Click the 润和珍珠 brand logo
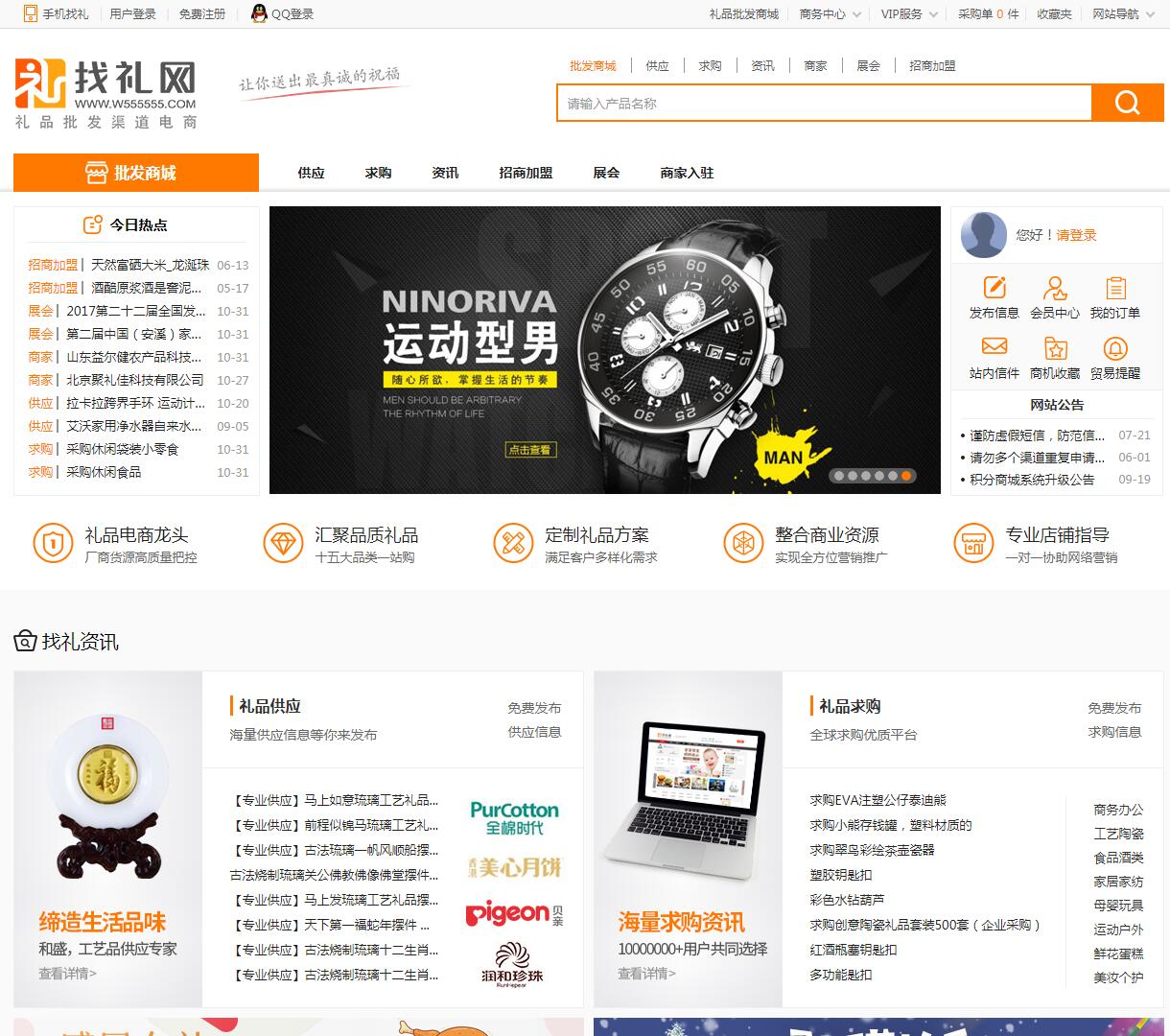The height and width of the screenshot is (1036, 1170). click(x=512, y=964)
